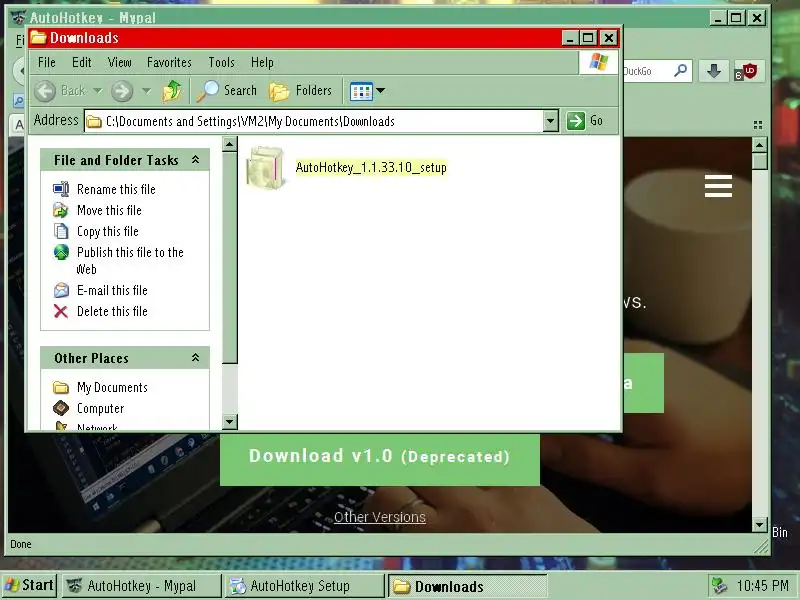The image size is (800, 600).
Task: Click Delete this file link
Action: [112, 311]
